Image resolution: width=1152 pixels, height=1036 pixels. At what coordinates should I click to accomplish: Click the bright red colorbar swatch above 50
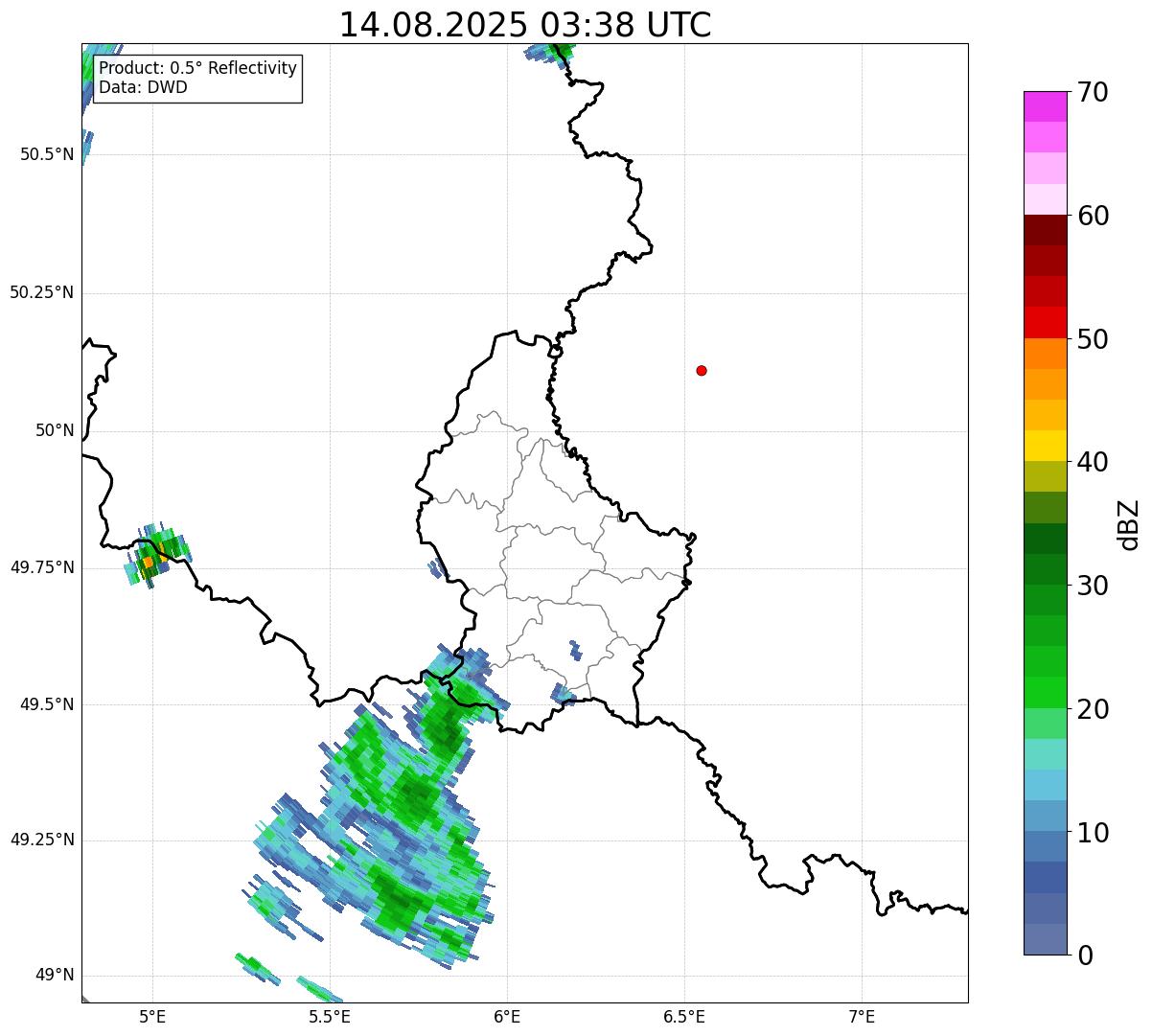[1045, 323]
